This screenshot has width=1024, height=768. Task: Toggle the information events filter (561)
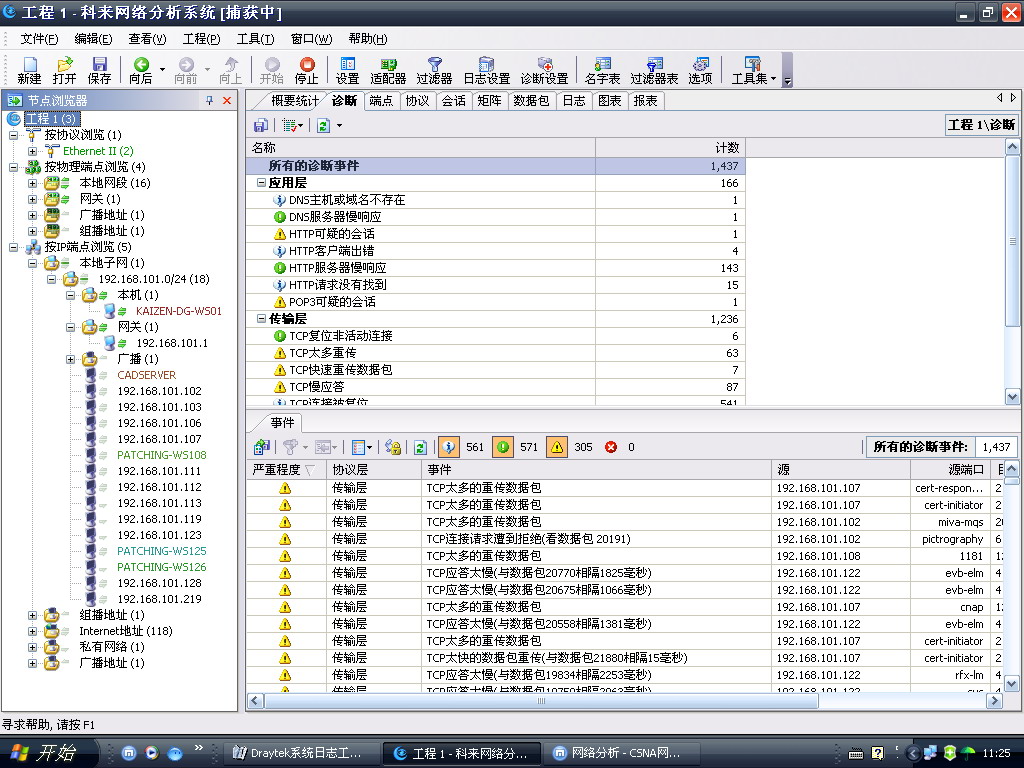(450, 447)
